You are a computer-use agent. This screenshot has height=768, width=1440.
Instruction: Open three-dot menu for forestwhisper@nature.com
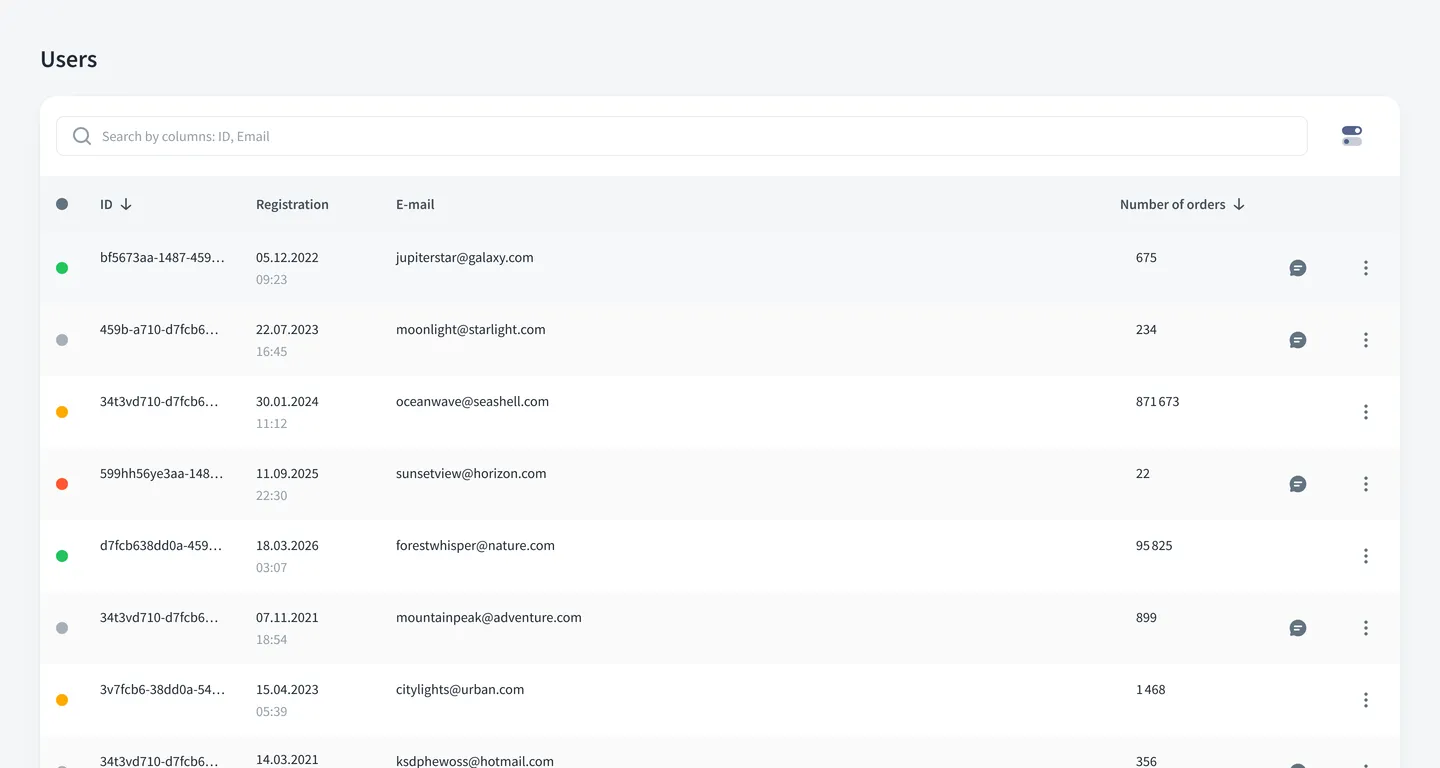[x=1366, y=556]
